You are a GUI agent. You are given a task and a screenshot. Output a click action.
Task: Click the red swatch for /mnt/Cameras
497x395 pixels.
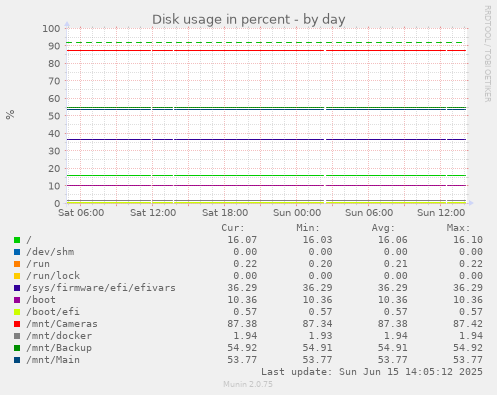(17, 324)
